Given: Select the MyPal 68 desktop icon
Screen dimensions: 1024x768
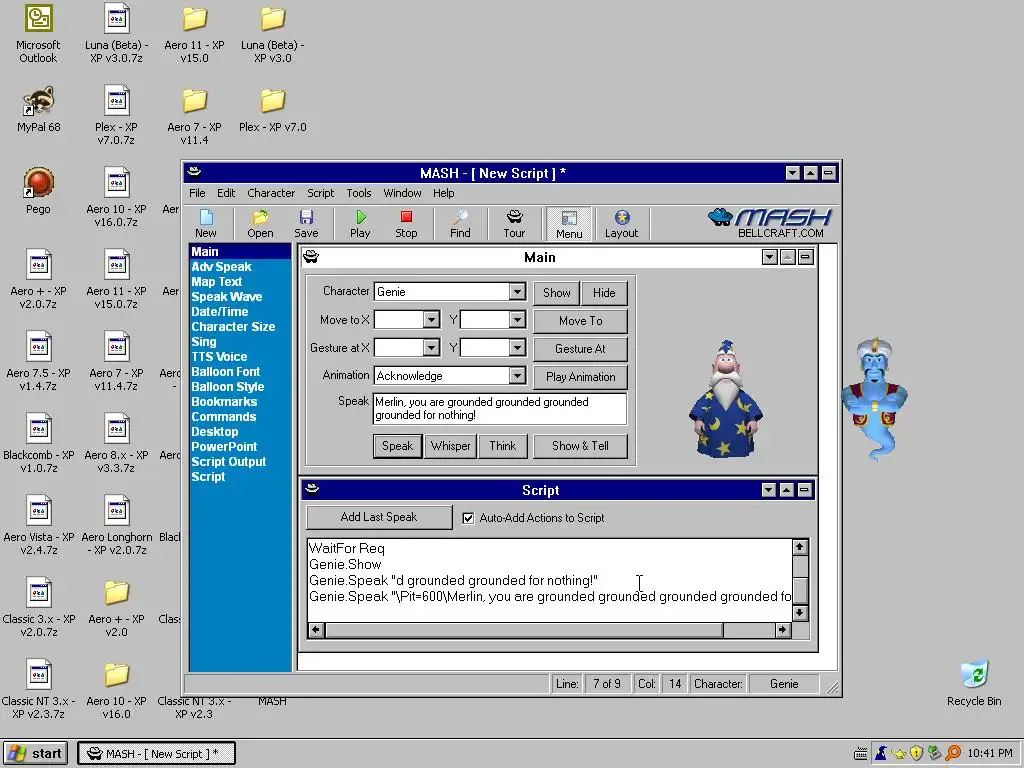Looking at the screenshot, I should coord(38,109).
